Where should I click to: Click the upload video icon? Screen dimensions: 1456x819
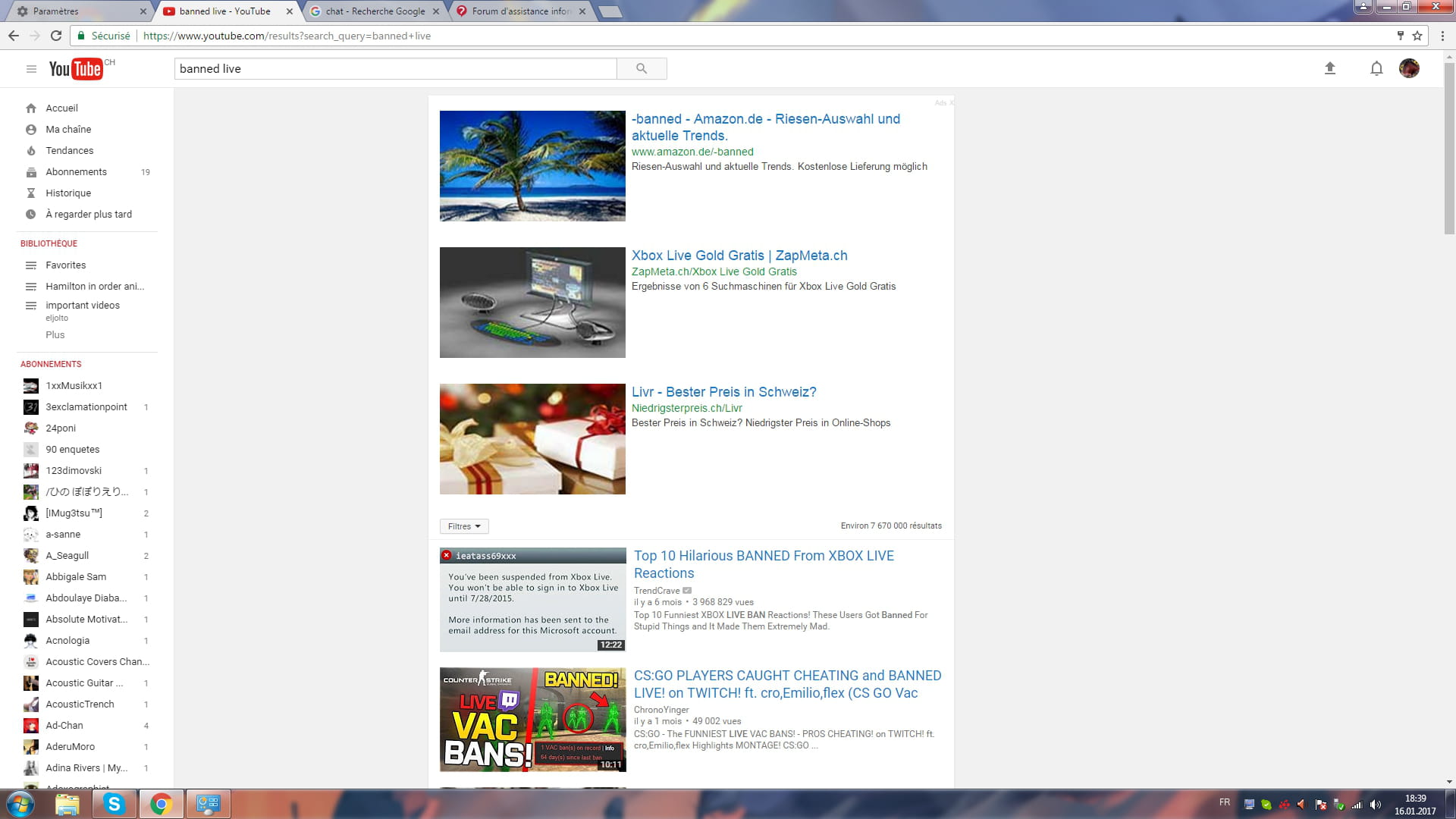click(x=1329, y=68)
